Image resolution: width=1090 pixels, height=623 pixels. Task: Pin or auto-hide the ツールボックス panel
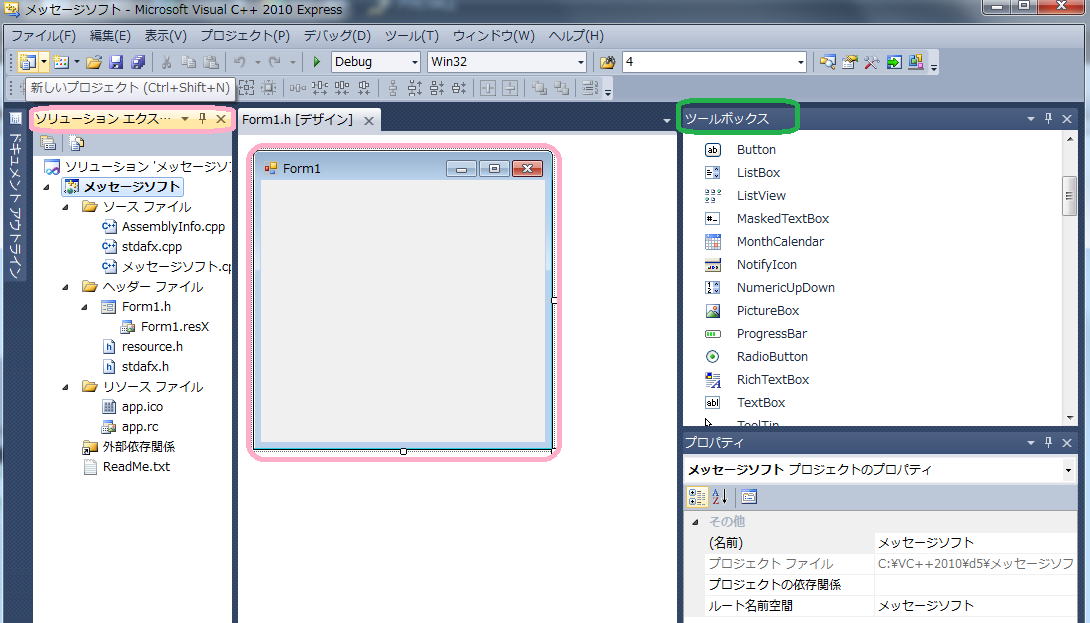tap(1048, 119)
